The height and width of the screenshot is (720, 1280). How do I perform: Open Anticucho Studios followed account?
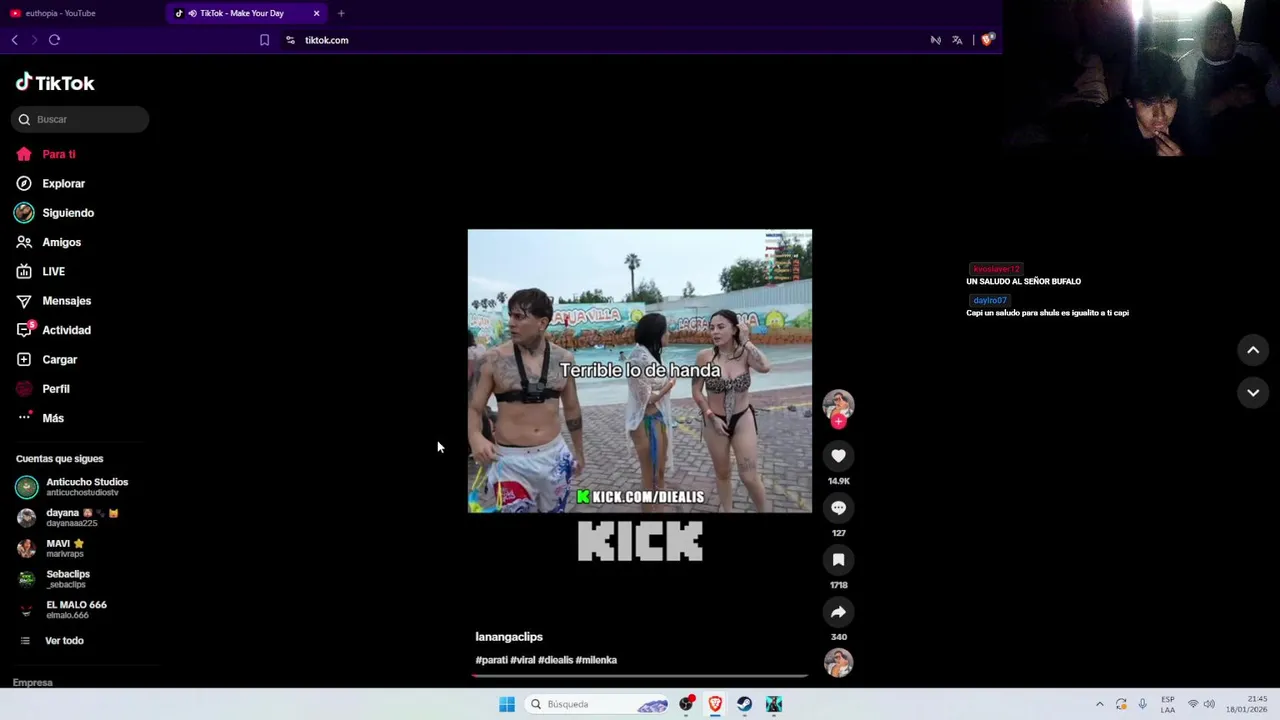coord(72,487)
